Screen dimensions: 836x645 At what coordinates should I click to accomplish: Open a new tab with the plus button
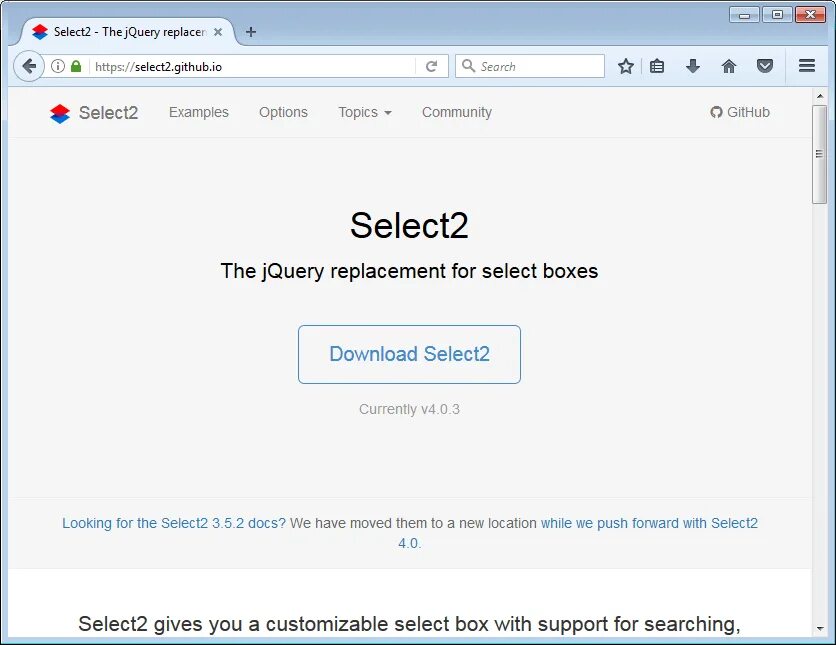[x=251, y=32]
